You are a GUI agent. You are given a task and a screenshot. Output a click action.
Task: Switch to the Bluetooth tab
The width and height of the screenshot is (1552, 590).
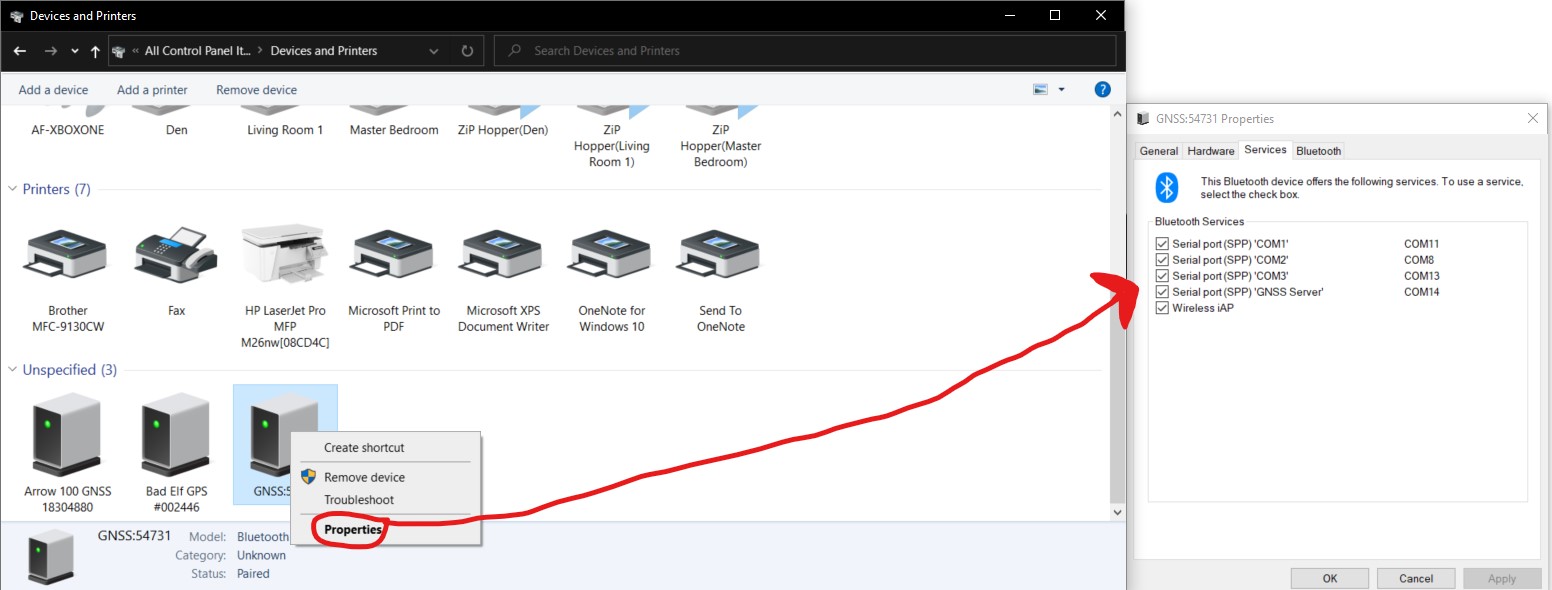[x=1318, y=150]
